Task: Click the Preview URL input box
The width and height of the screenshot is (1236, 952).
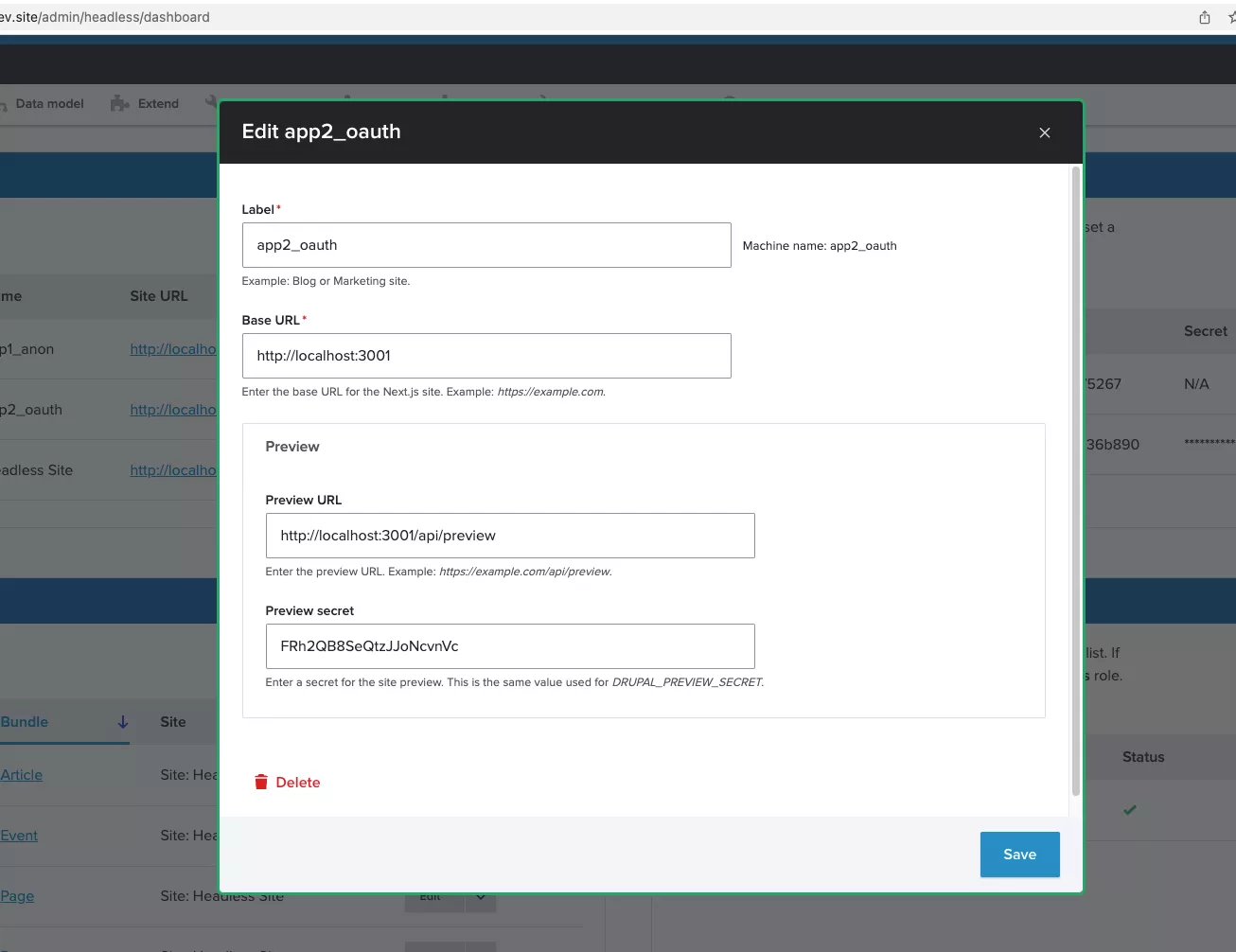Action: 510,536
